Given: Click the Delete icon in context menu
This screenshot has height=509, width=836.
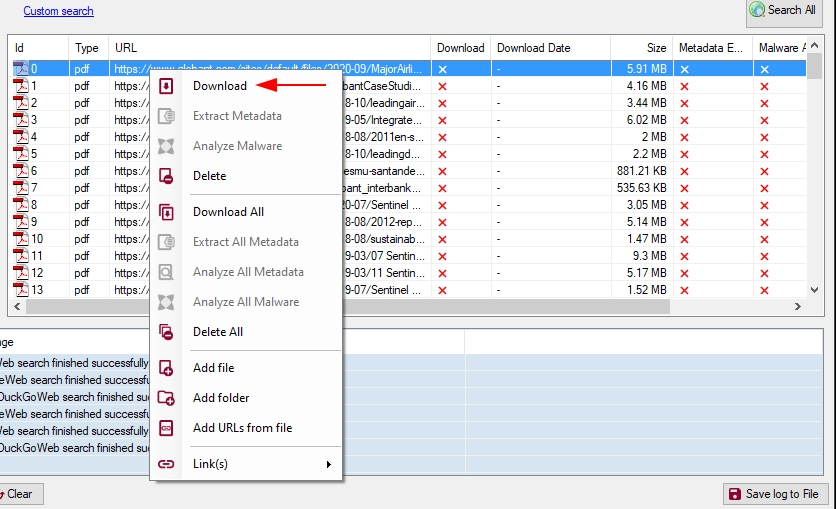Looking at the screenshot, I should coord(167,176).
